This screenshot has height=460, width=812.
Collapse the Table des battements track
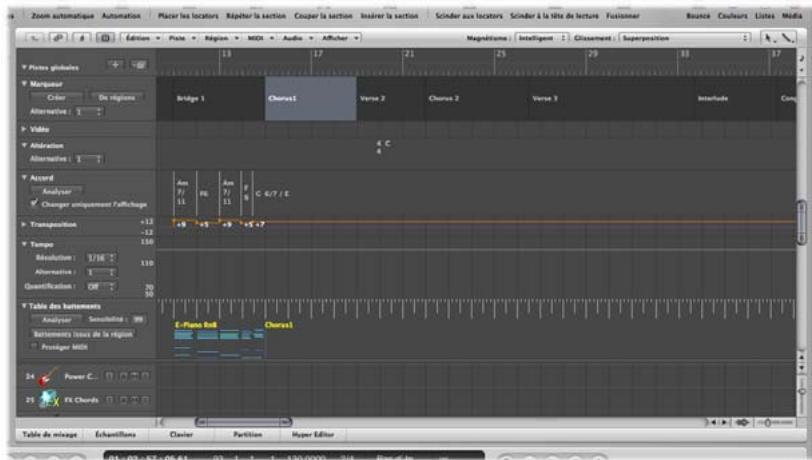click(x=24, y=306)
